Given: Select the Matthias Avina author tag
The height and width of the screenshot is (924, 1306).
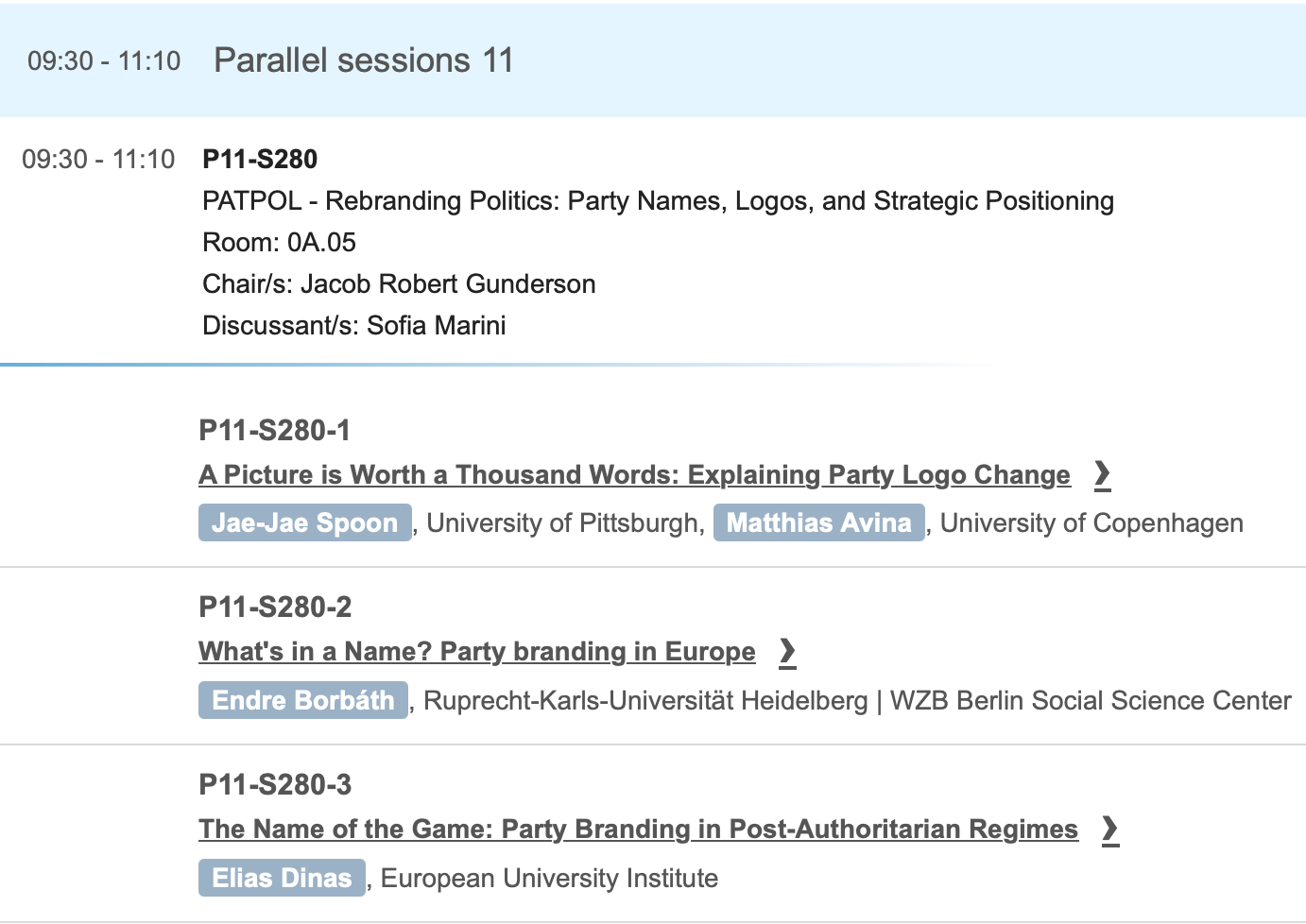Looking at the screenshot, I should click(x=818, y=522).
